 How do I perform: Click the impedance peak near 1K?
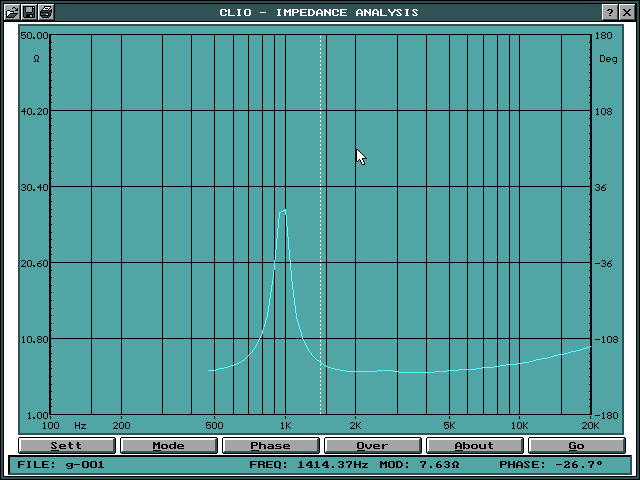(283, 211)
